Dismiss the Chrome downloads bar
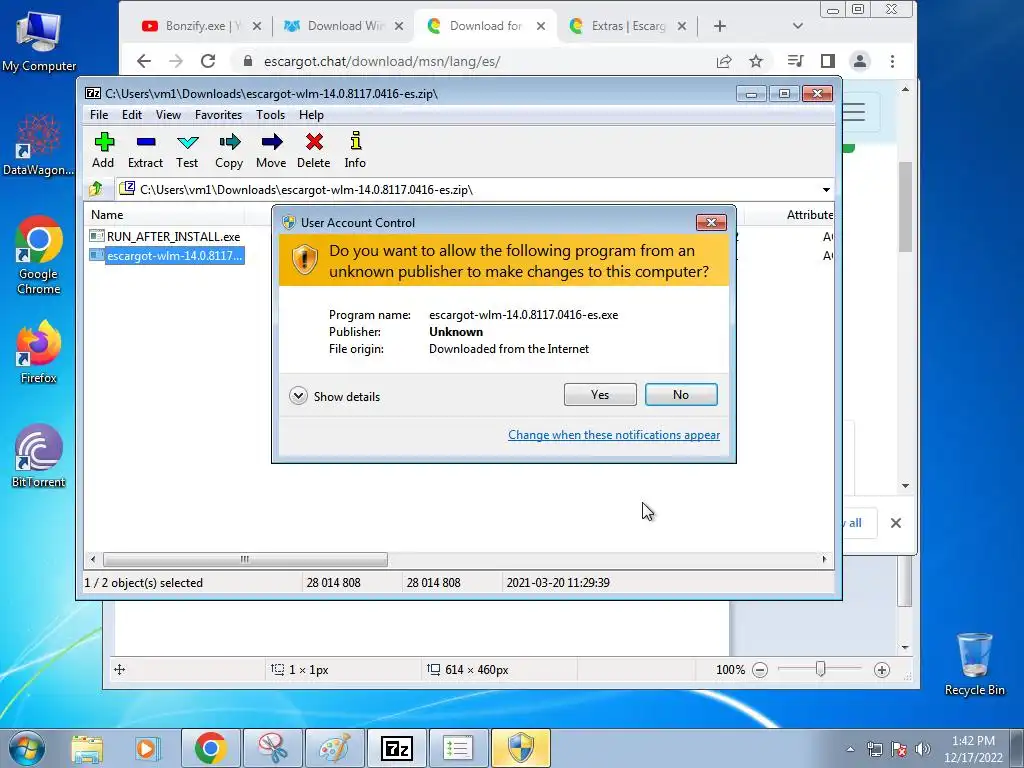 click(x=896, y=523)
